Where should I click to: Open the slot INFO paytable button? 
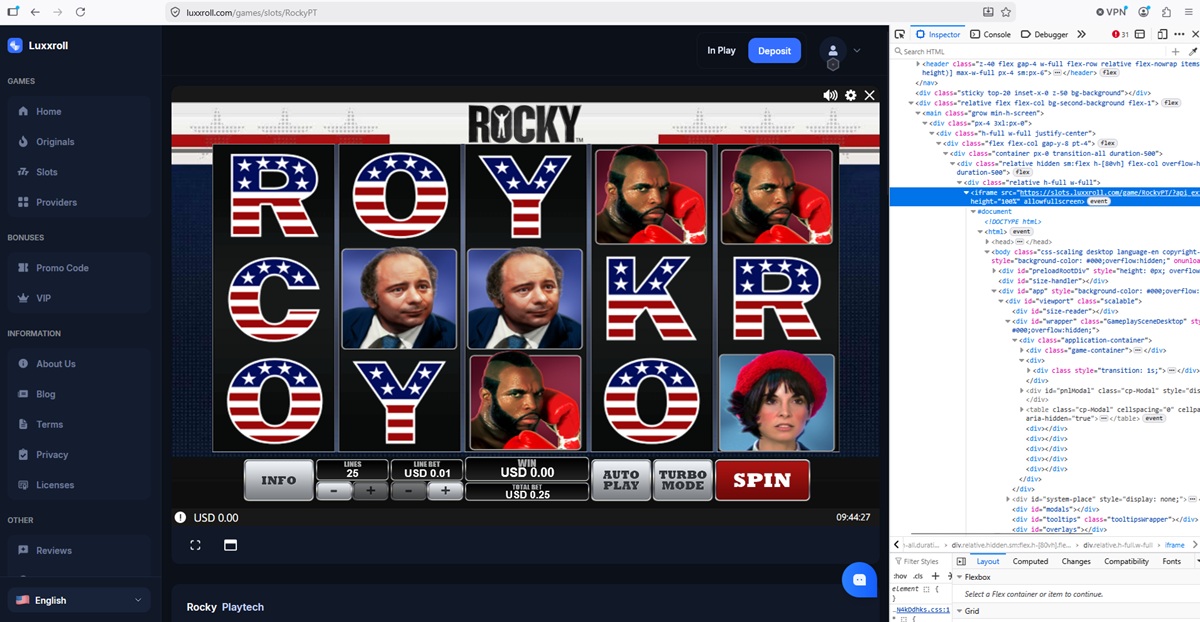point(279,480)
